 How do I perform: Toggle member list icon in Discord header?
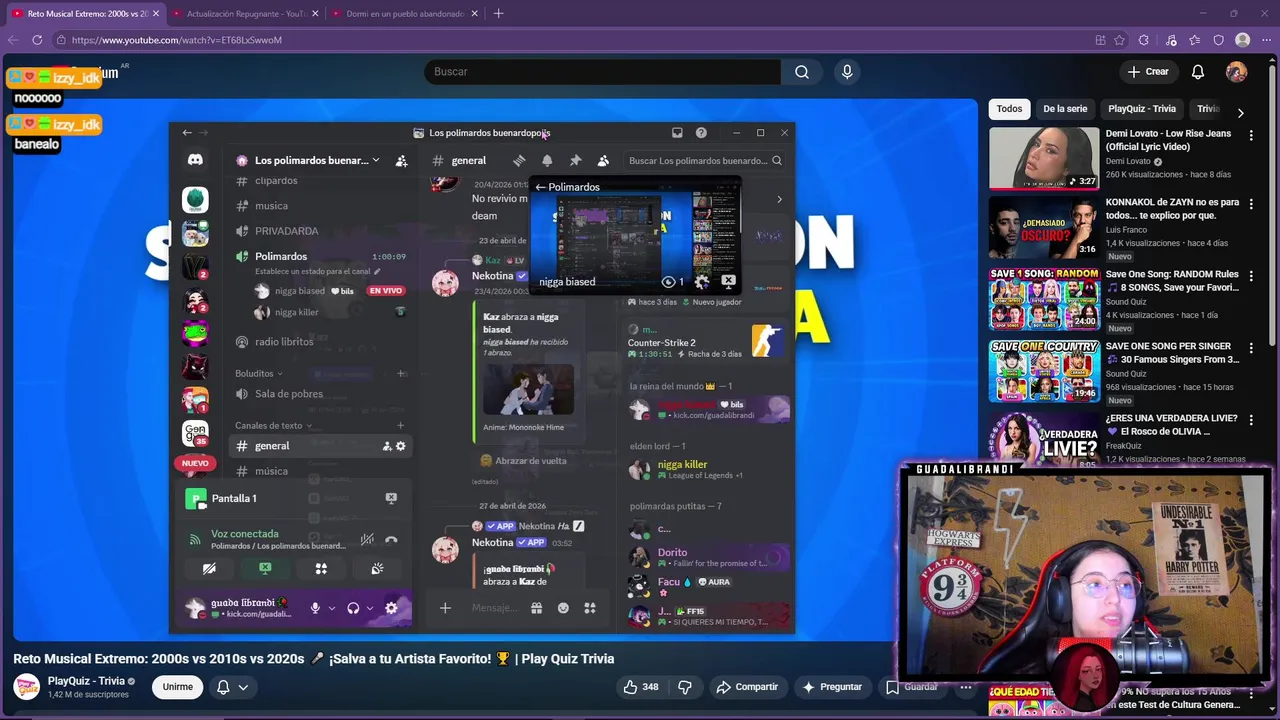click(x=603, y=160)
